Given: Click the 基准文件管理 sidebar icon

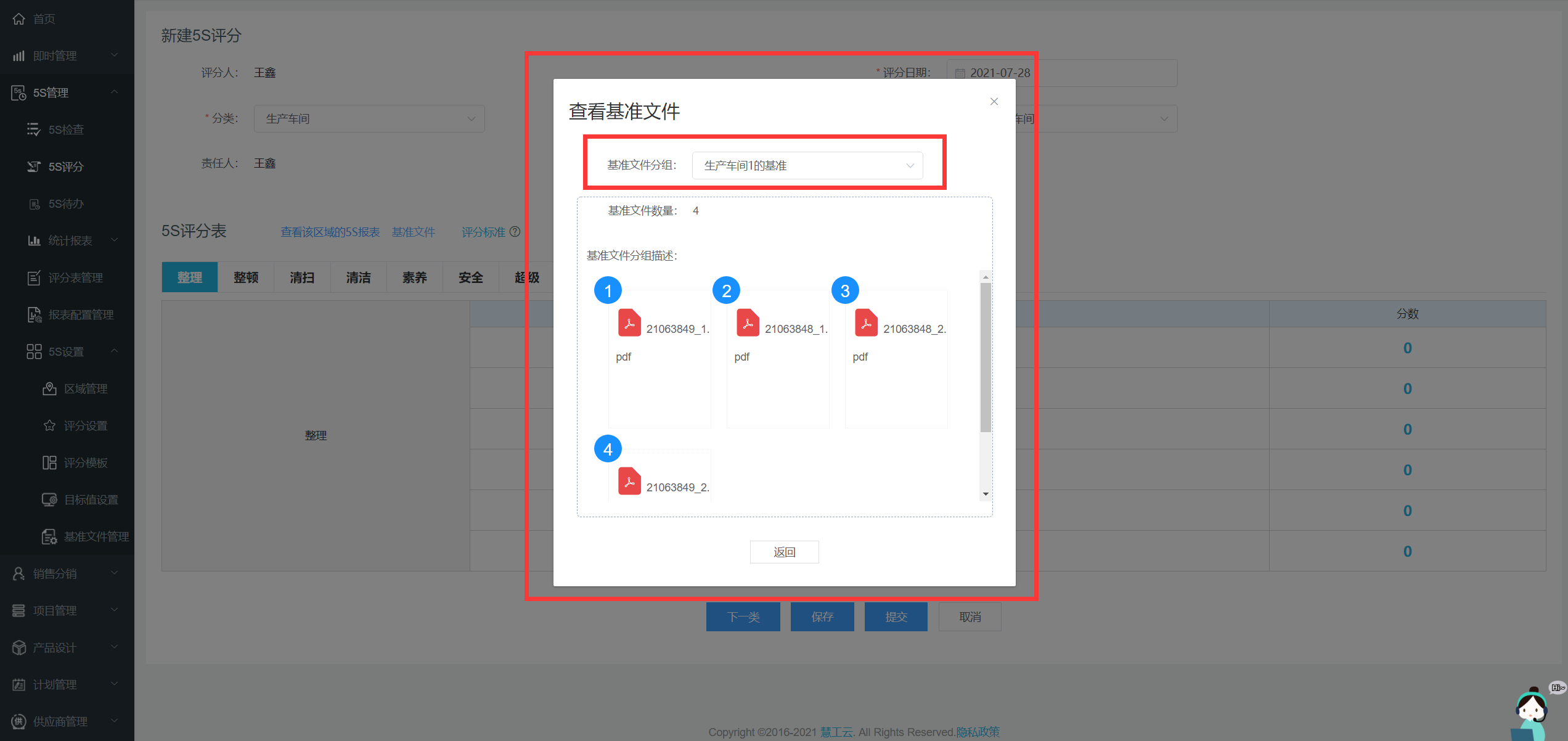Looking at the screenshot, I should 49,536.
